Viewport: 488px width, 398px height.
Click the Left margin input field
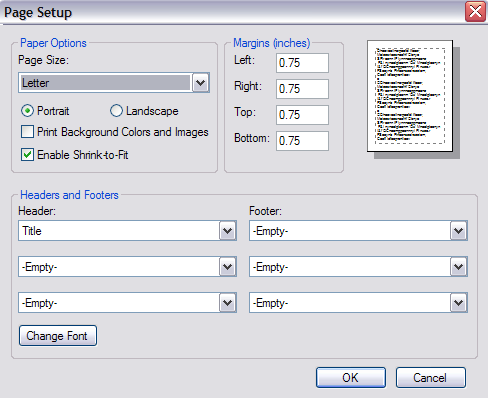point(302,63)
